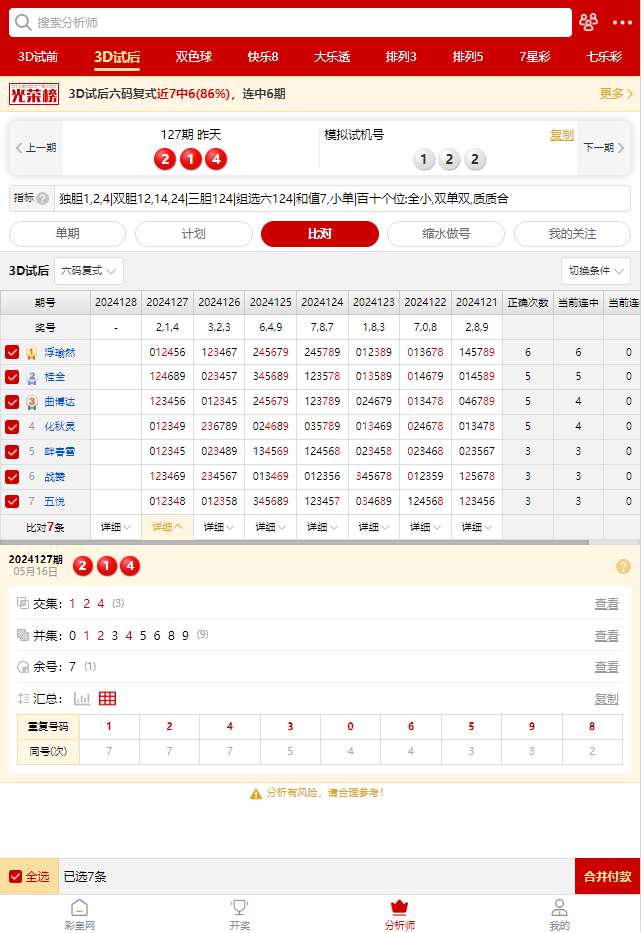Open the 切换条件 dropdown
The height and width of the screenshot is (933, 641).
click(595, 271)
